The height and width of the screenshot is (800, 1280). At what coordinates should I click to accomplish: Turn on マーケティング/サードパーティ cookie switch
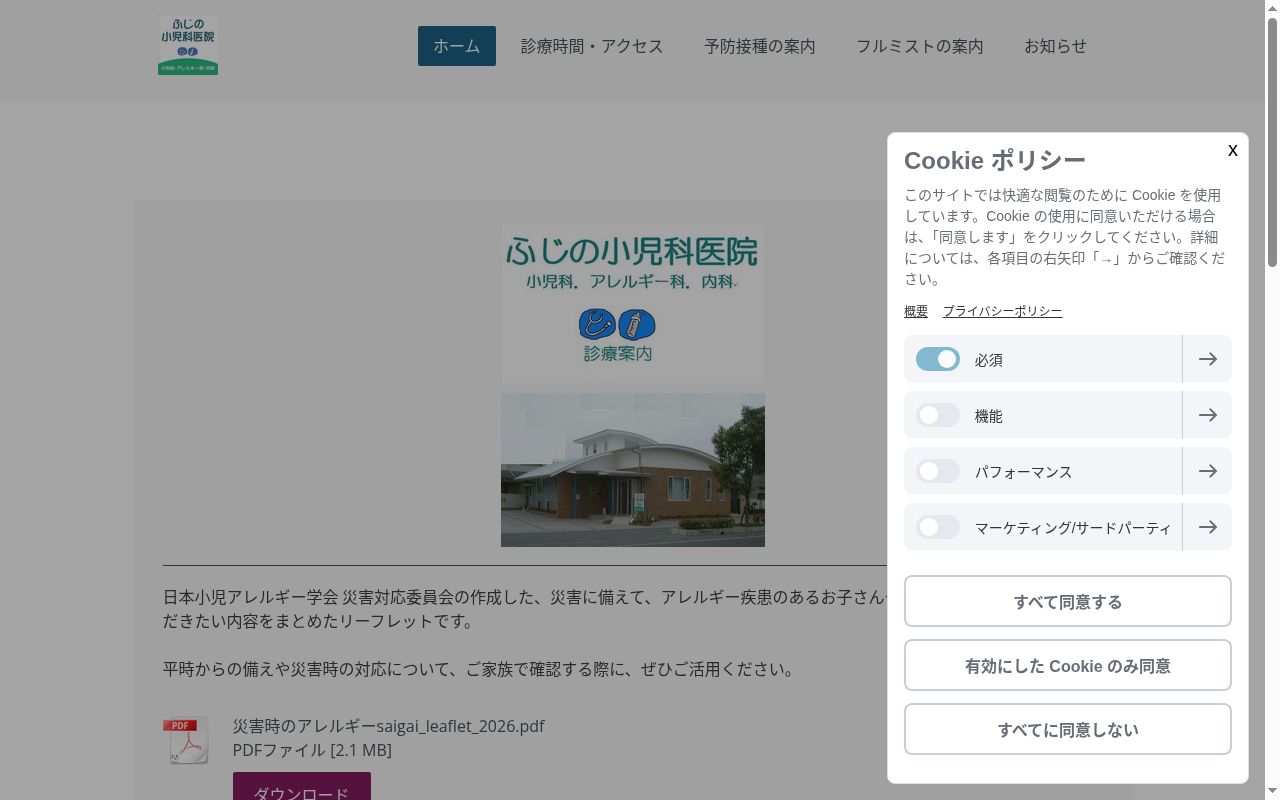[938, 527]
